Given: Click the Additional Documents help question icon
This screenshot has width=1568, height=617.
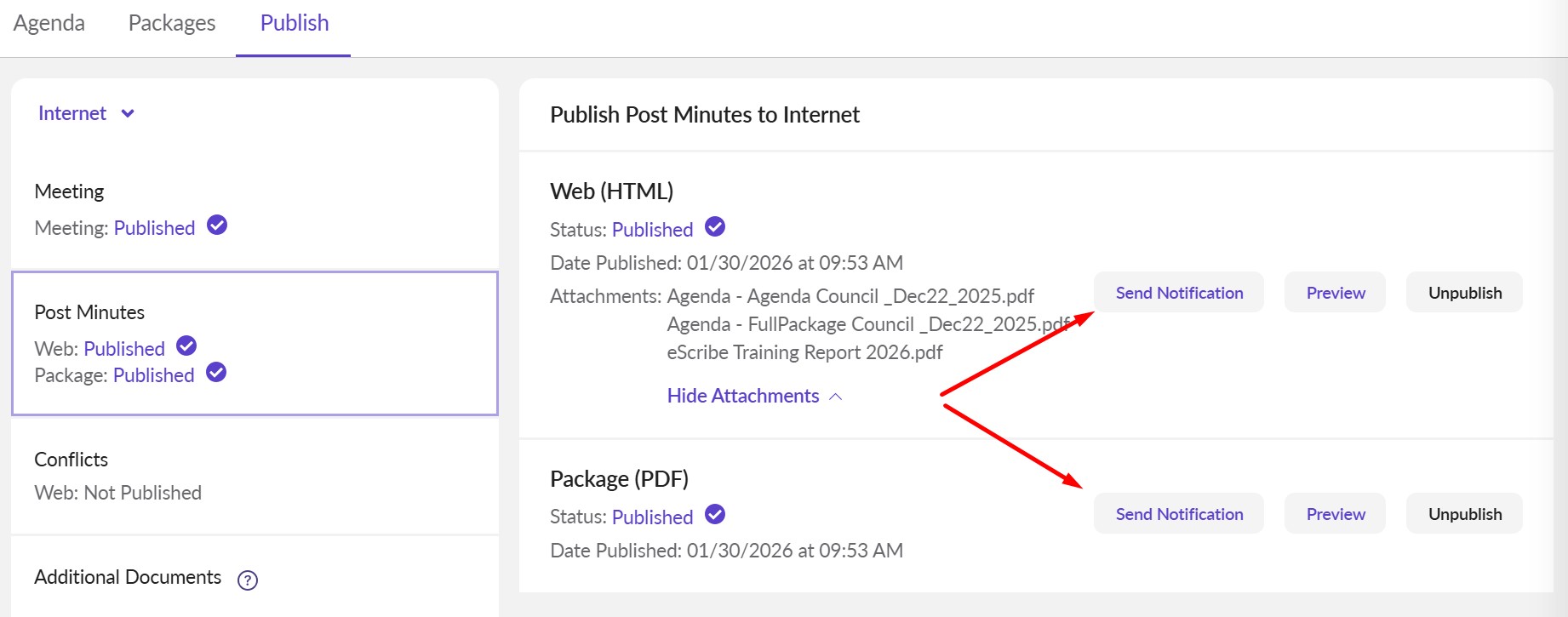Looking at the screenshot, I should pos(248,580).
